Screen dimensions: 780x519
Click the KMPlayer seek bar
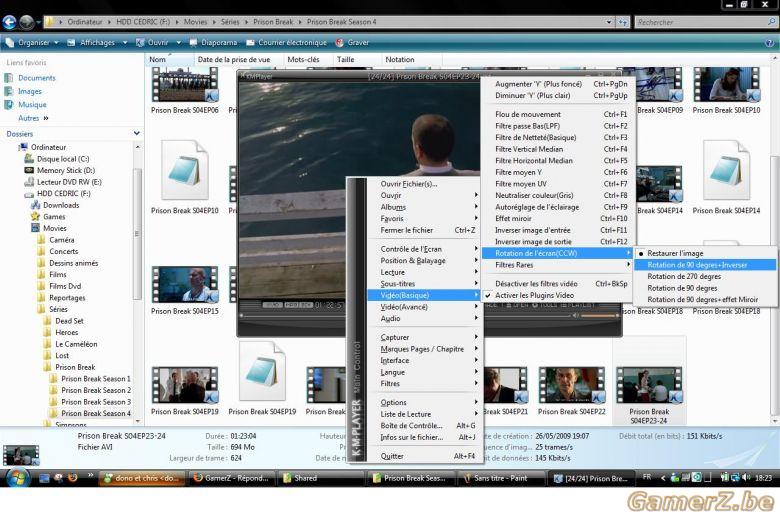pos(293,315)
